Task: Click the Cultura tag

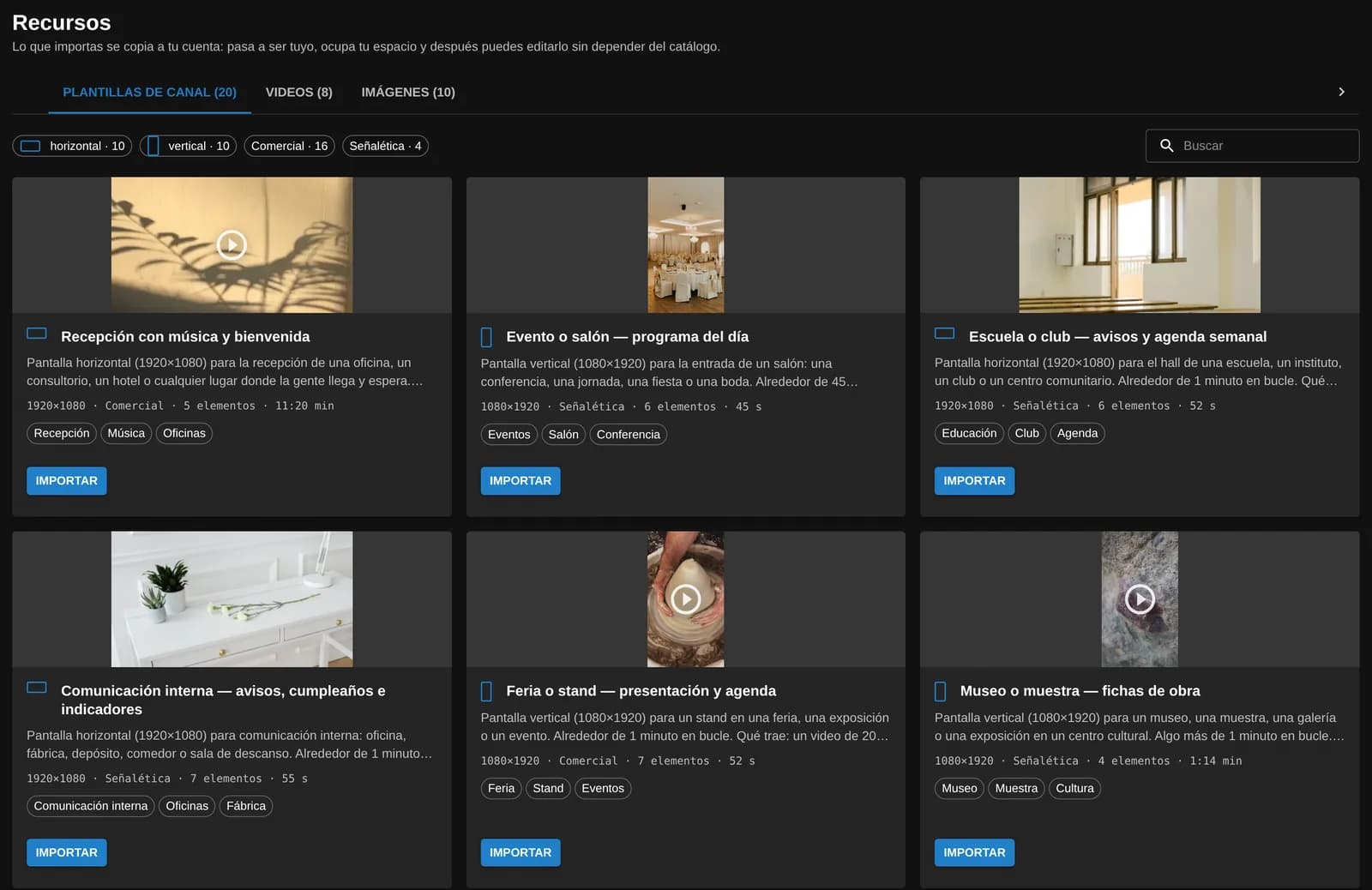Action: coord(1074,788)
